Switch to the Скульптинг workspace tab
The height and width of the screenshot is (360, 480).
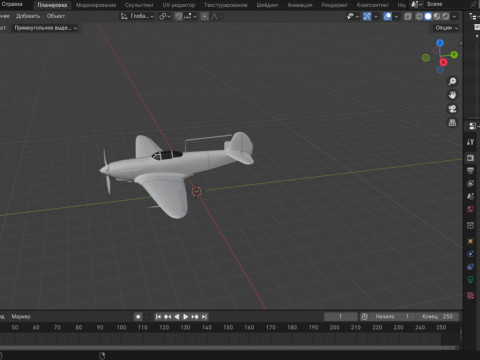pyautogui.click(x=139, y=5)
